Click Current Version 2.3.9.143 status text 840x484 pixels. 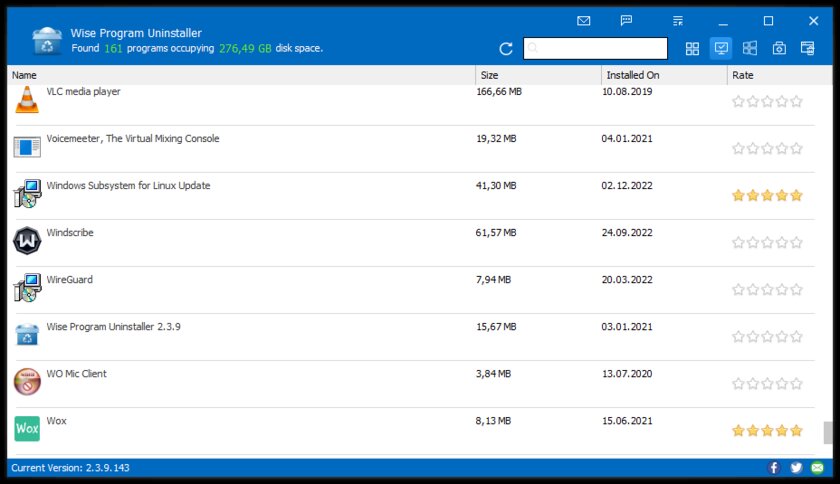click(x=70, y=468)
